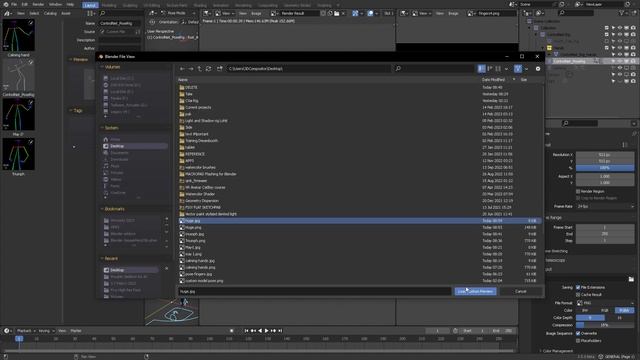This screenshot has height=360, width=640.
Task: Open File View filter settings dropdown
Action: (x=526, y=69)
